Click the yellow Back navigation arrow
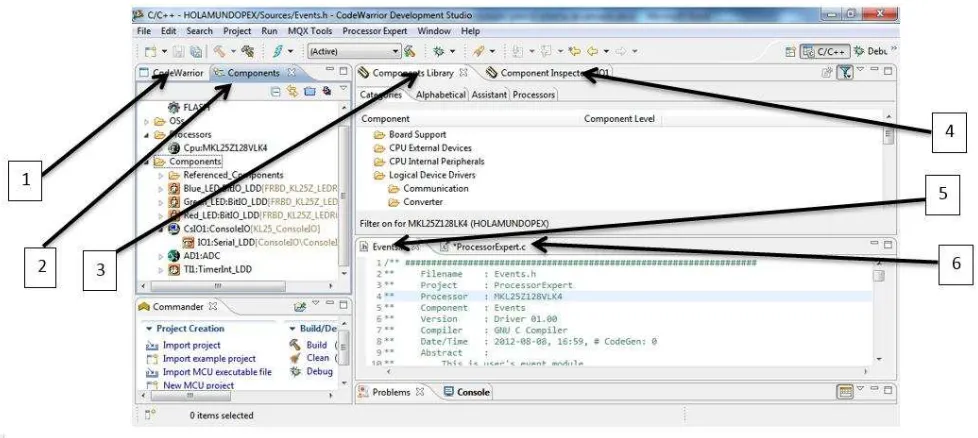The image size is (978, 438). (593, 51)
